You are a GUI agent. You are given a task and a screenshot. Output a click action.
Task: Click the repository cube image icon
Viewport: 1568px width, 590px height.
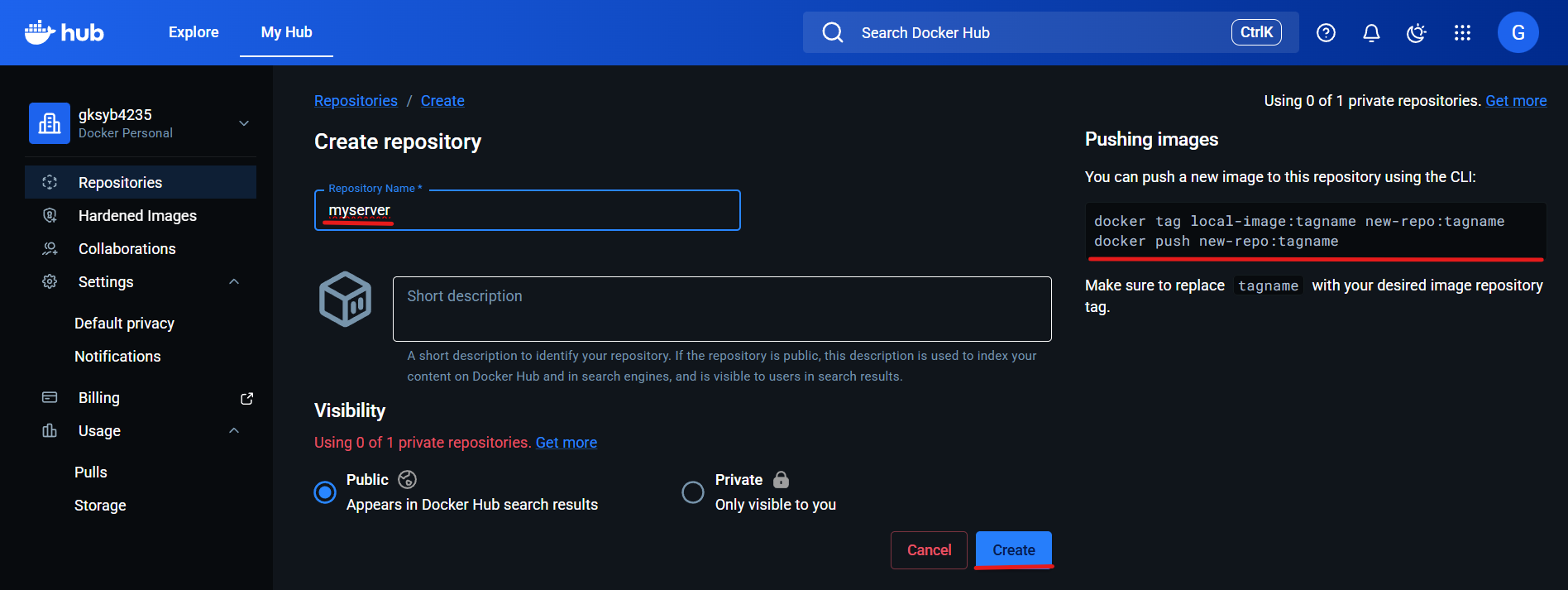tap(345, 299)
